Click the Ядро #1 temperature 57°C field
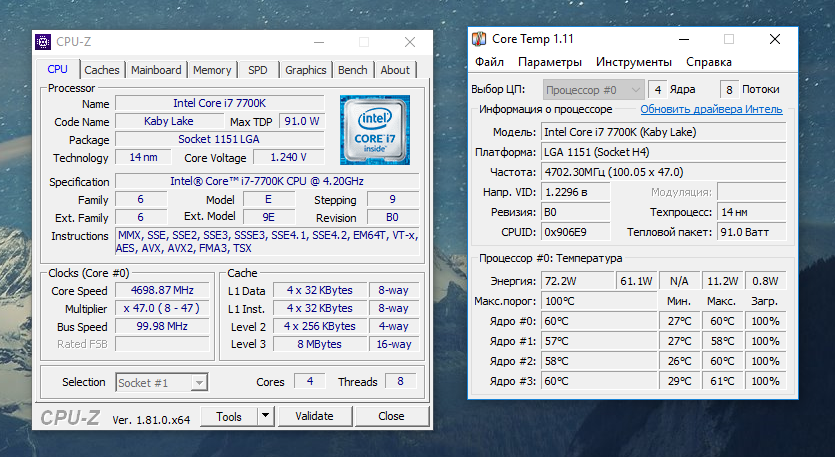This screenshot has height=457, width=835. coord(599,341)
